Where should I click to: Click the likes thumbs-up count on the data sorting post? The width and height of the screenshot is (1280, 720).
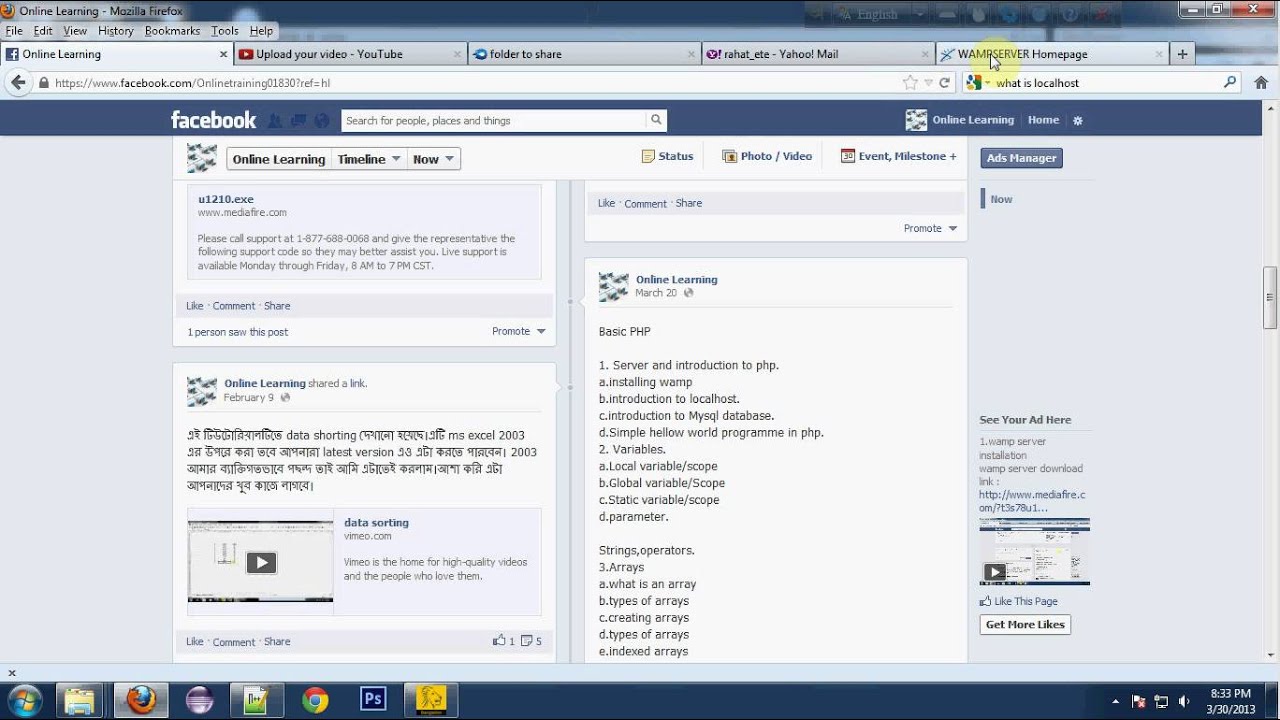pyautogui.click(x=503, y=641)
